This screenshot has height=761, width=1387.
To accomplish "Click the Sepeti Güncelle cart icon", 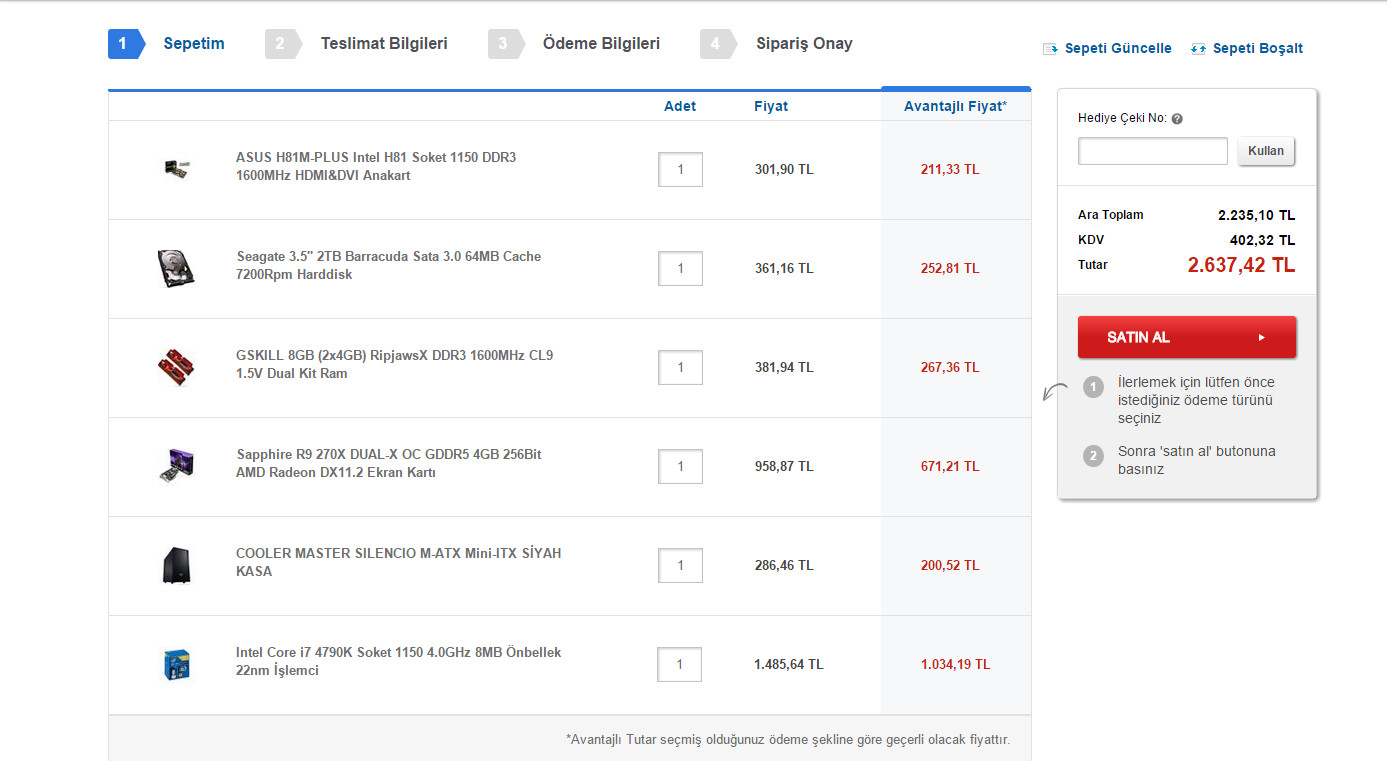I will coord(1050,48).
